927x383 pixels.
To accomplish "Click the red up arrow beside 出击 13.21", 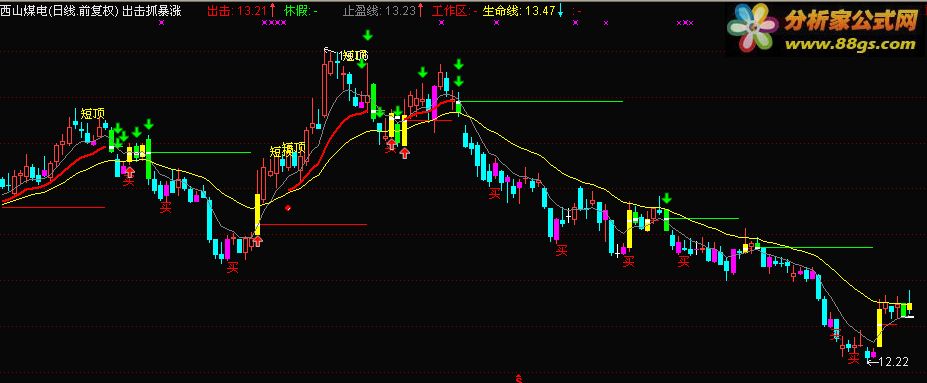I will pyautogui.click(x=272, y=9).
